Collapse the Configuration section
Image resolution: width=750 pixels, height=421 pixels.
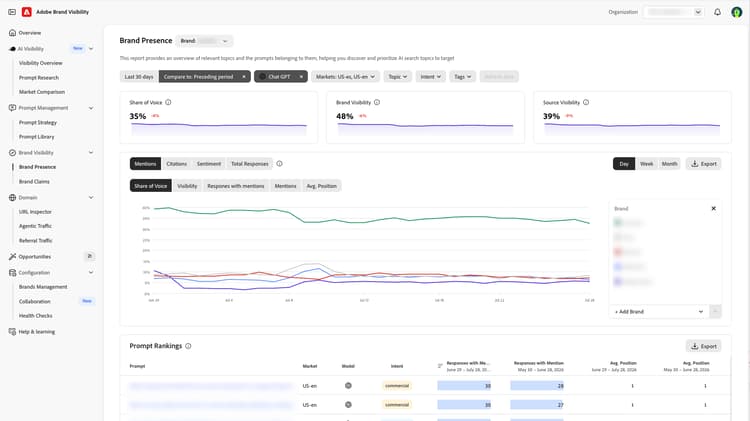tap(91, 272)
